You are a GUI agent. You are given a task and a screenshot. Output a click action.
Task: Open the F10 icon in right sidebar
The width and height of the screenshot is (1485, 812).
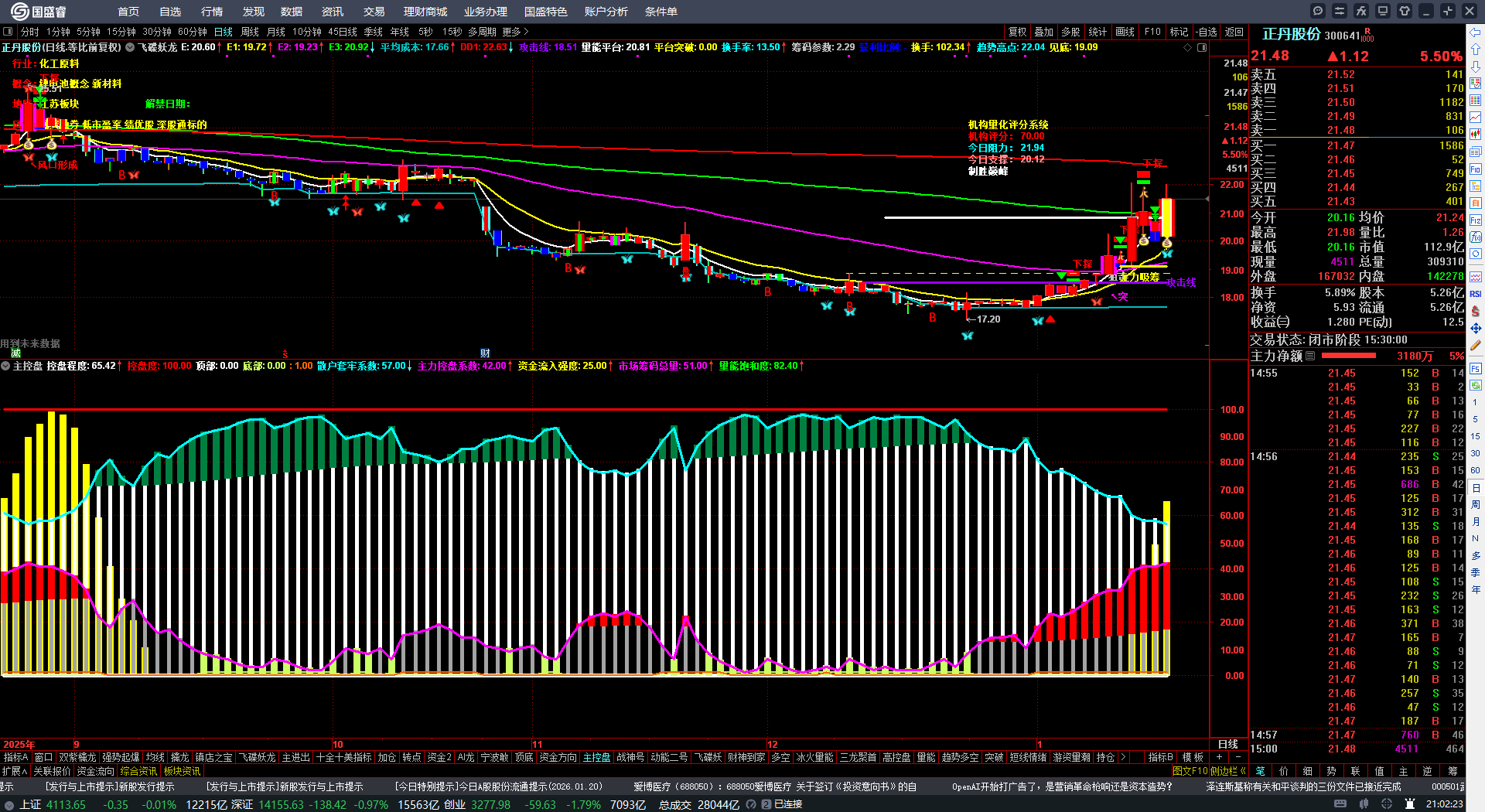pyautogui.click(x=1476, y=169)
